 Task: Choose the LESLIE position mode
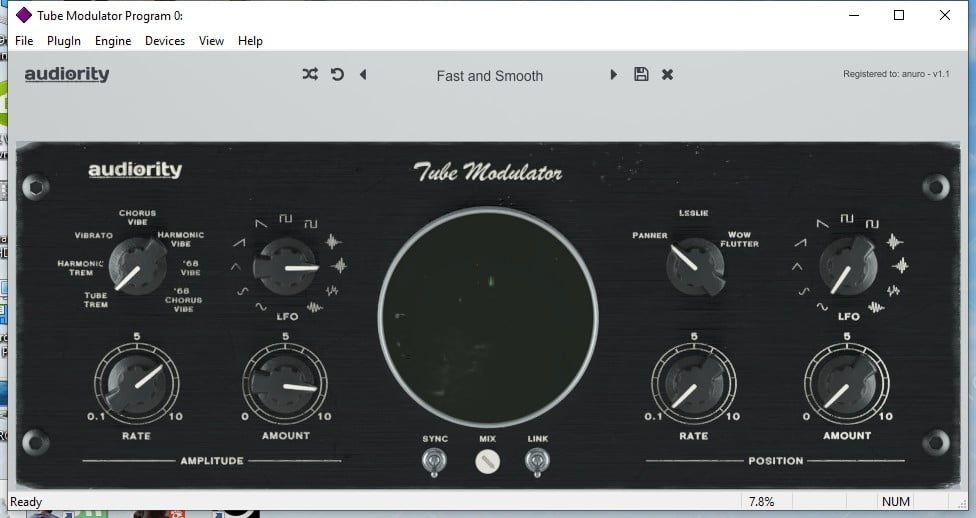tap(693, 213)
